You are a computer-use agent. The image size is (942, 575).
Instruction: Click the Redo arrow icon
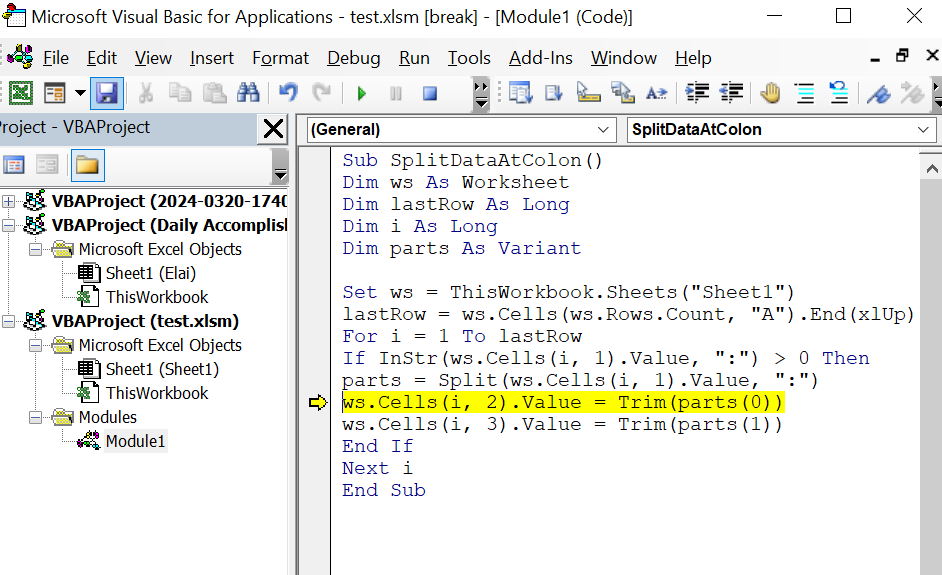pos(322,93)
